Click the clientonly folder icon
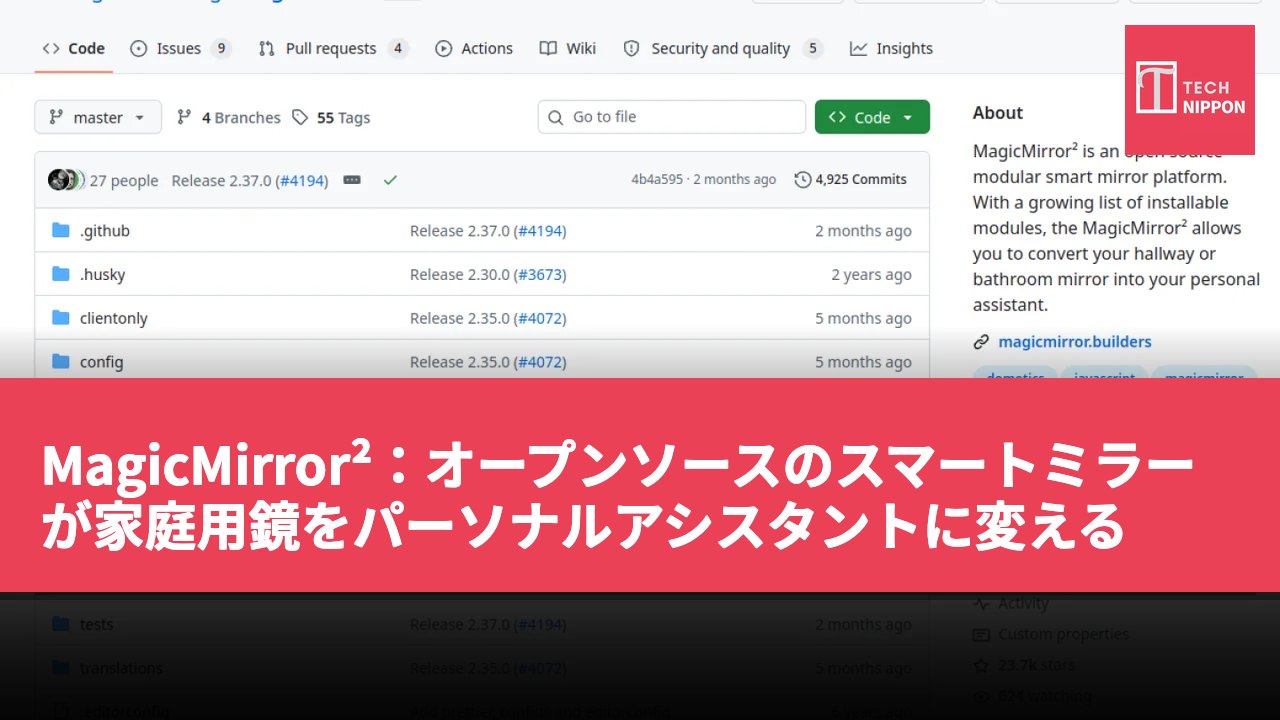This screenshot has height=720, width=1280. pos(61,318)
